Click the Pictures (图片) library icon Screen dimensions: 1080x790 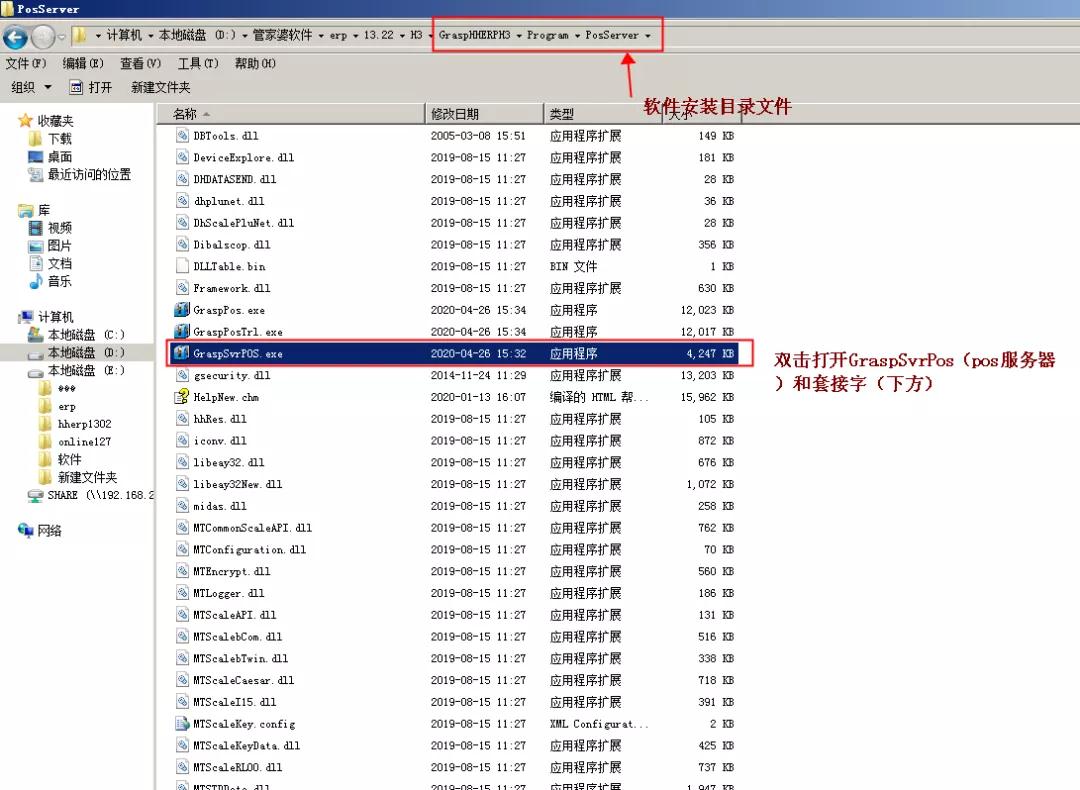click(x=36, y=246)
